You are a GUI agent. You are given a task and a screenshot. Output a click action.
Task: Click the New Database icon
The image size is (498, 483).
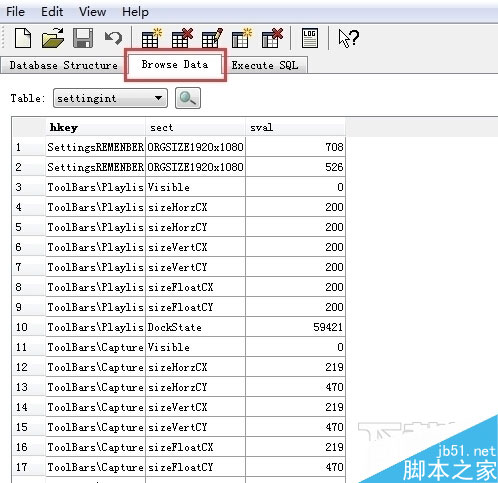click(x=23, y=38)
